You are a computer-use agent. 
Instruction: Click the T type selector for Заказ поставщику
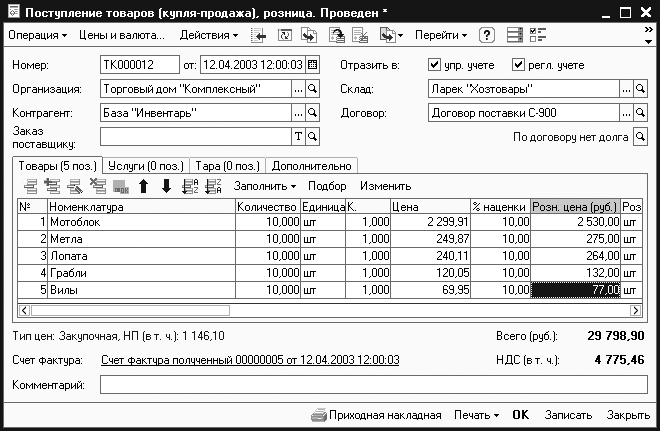[298, 136]
